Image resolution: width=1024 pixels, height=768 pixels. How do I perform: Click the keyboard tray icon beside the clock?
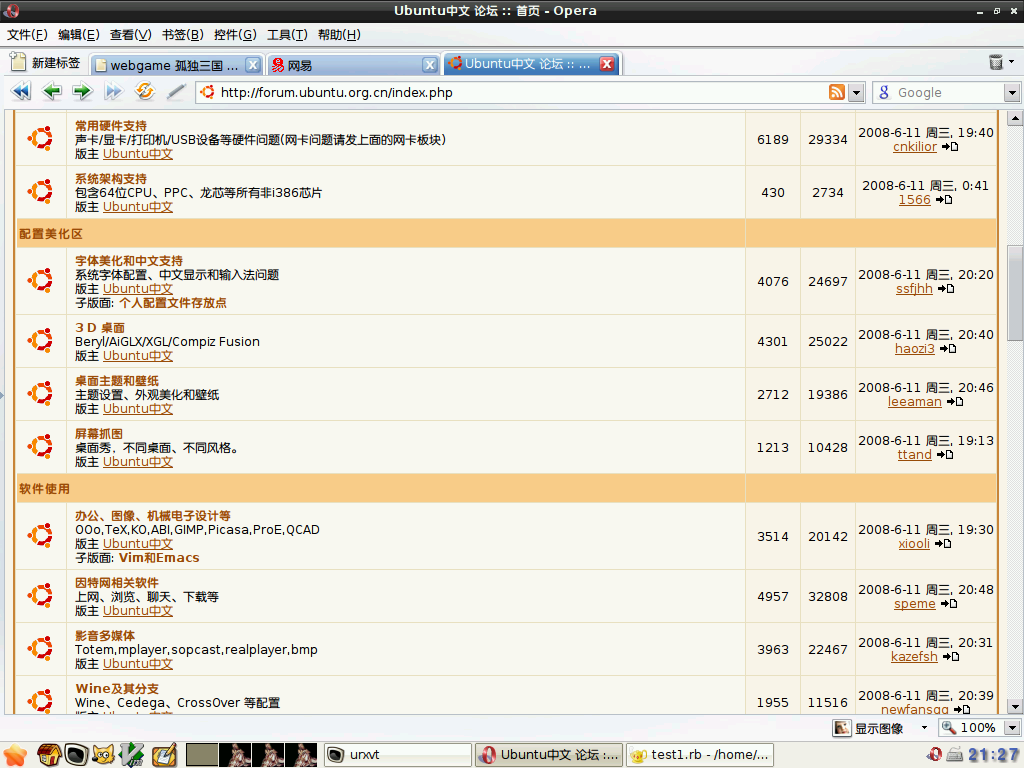point(955,755)
